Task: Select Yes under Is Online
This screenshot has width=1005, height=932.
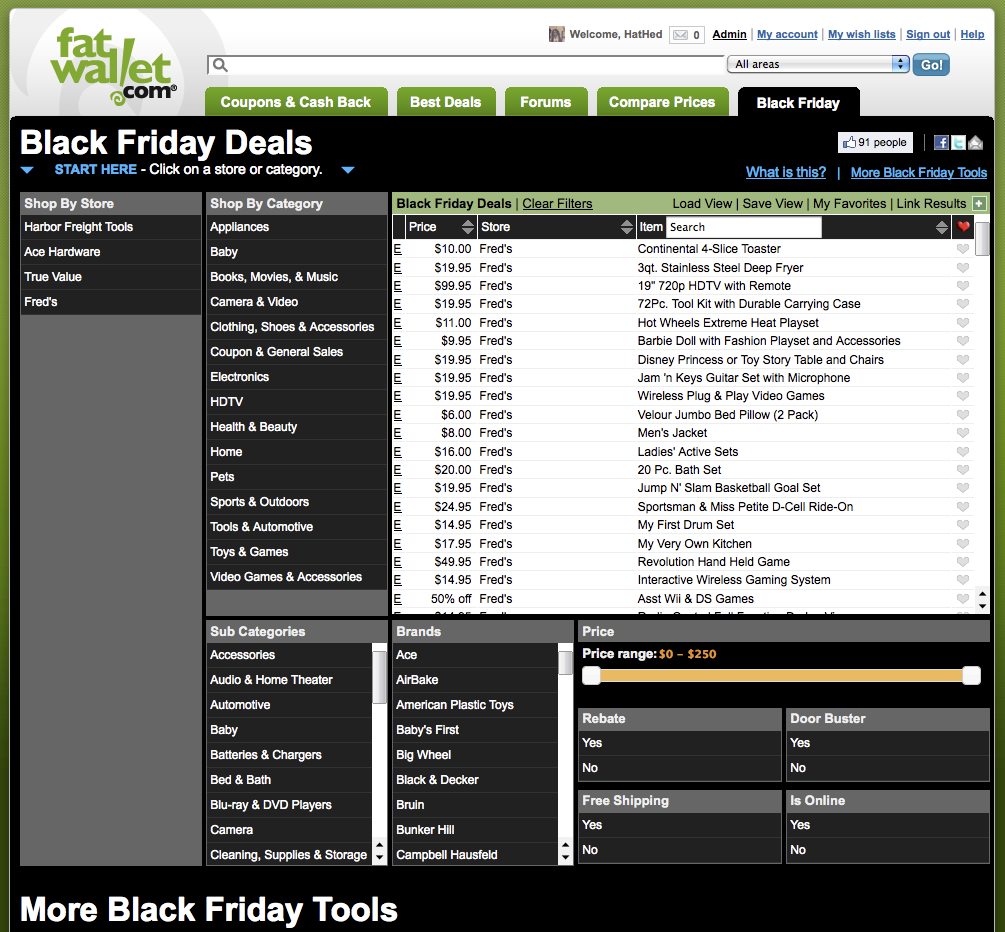Action: (888, 825)
